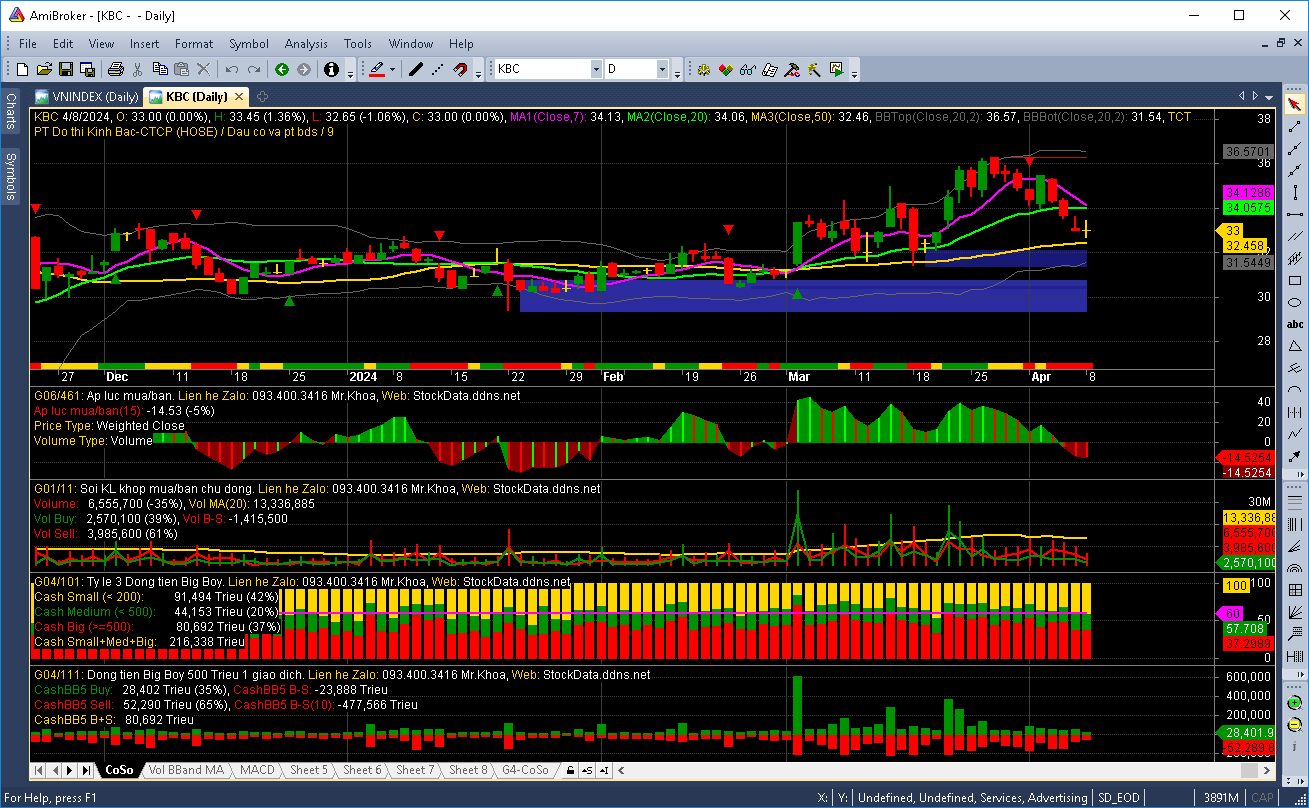Click the New document icon
Screen dimensions: 1309x808
click(x=22, y=69)
